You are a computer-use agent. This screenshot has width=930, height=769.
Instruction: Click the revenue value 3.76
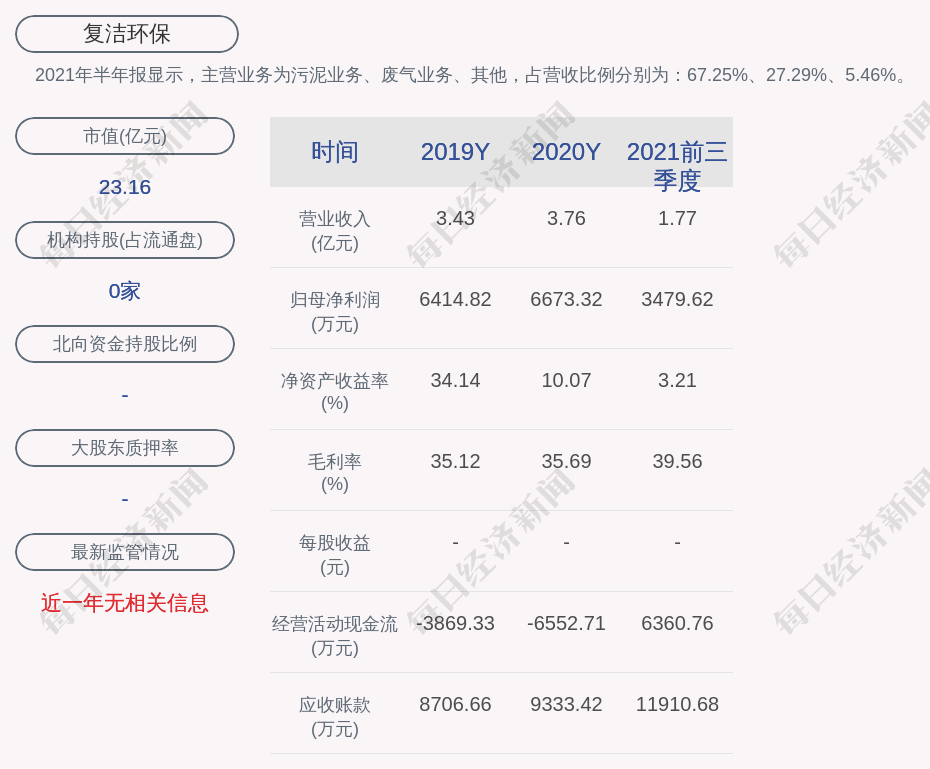[x=566, y=218]
